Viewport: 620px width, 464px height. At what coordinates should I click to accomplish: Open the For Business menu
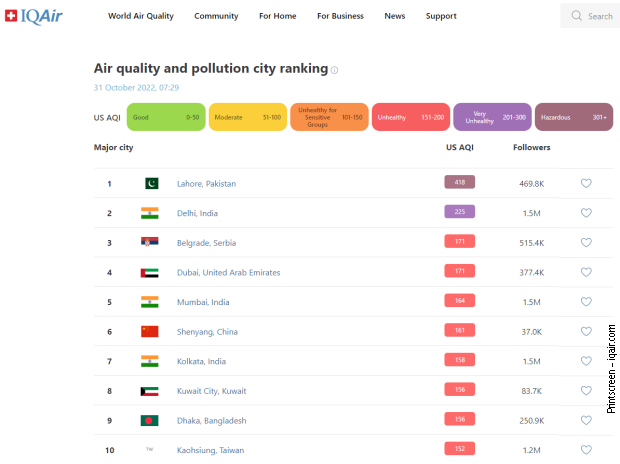tap(340, 16)
